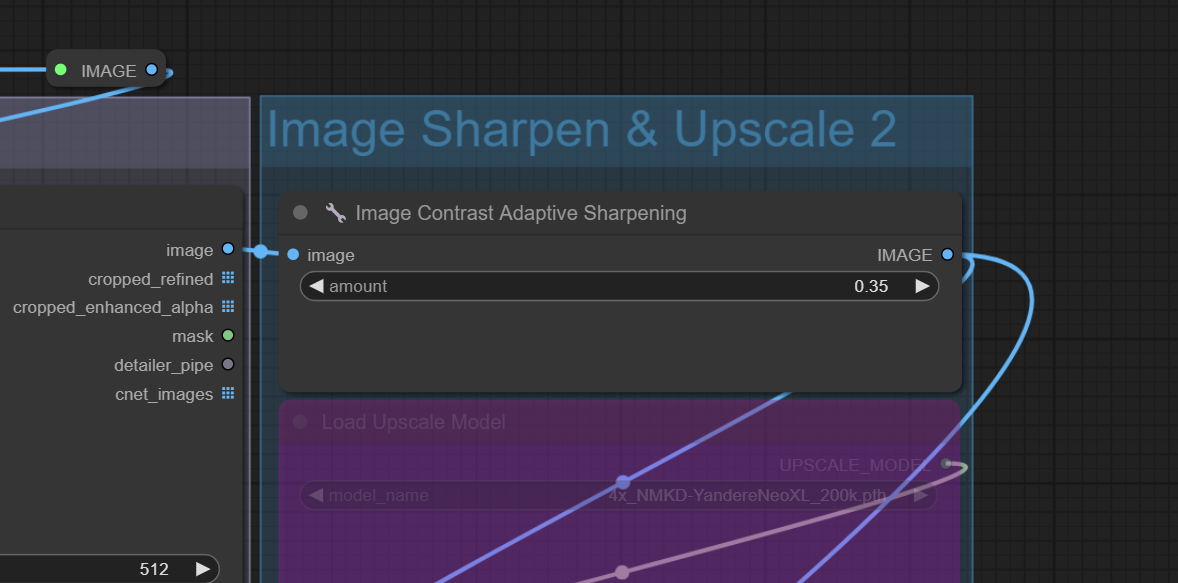
Task: Click the cropped_refined output grid socket
Action: [228, 278]
